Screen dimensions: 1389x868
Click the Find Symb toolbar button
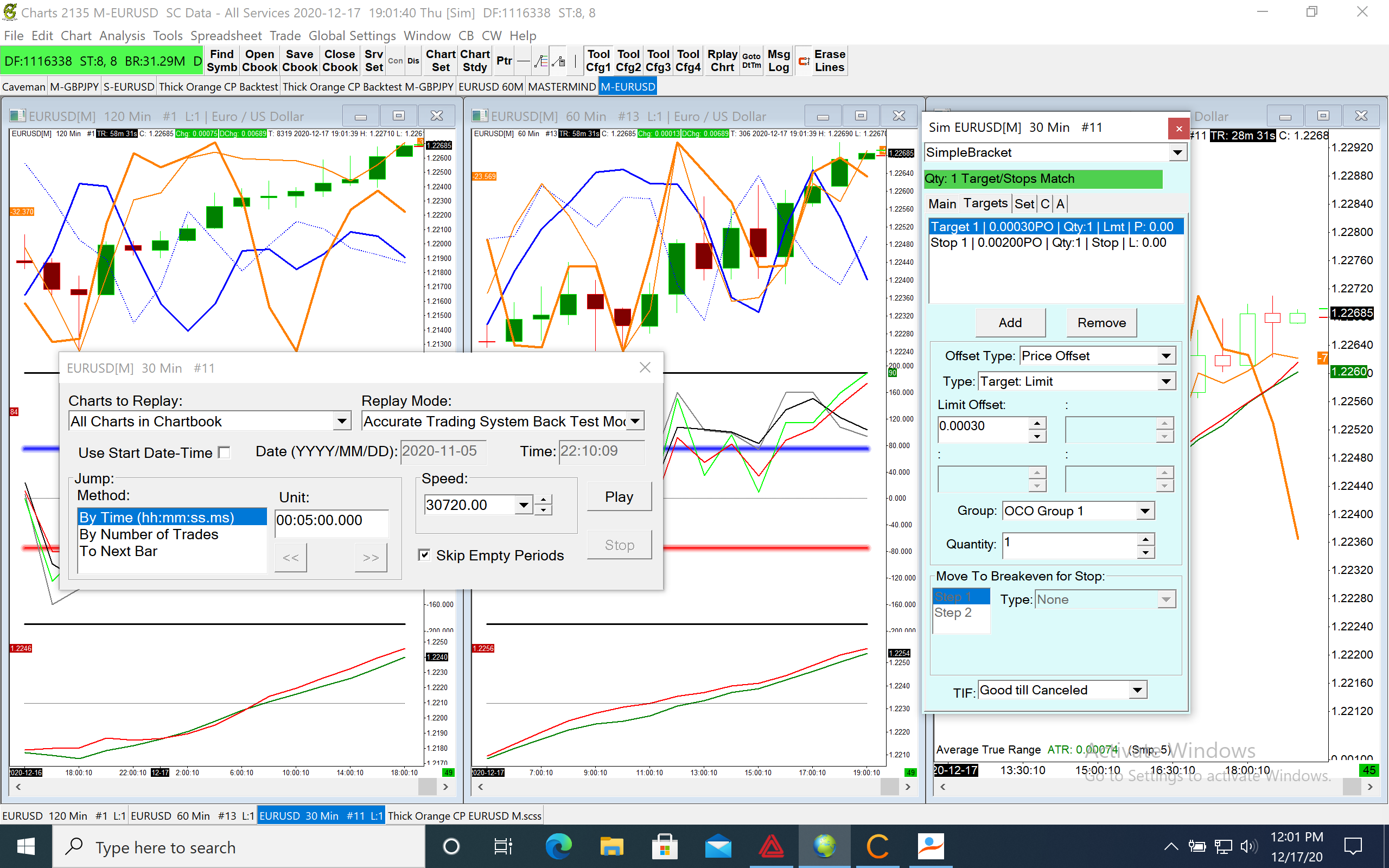[x=221, y=61]
